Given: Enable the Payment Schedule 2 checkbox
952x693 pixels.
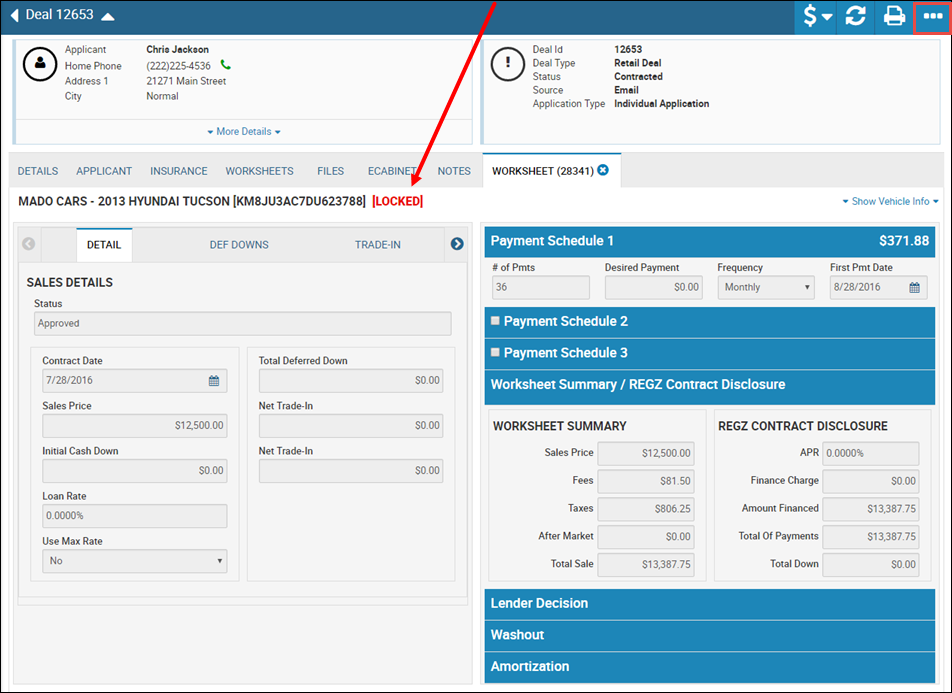Looking at the screenshot, I should 495,321.
